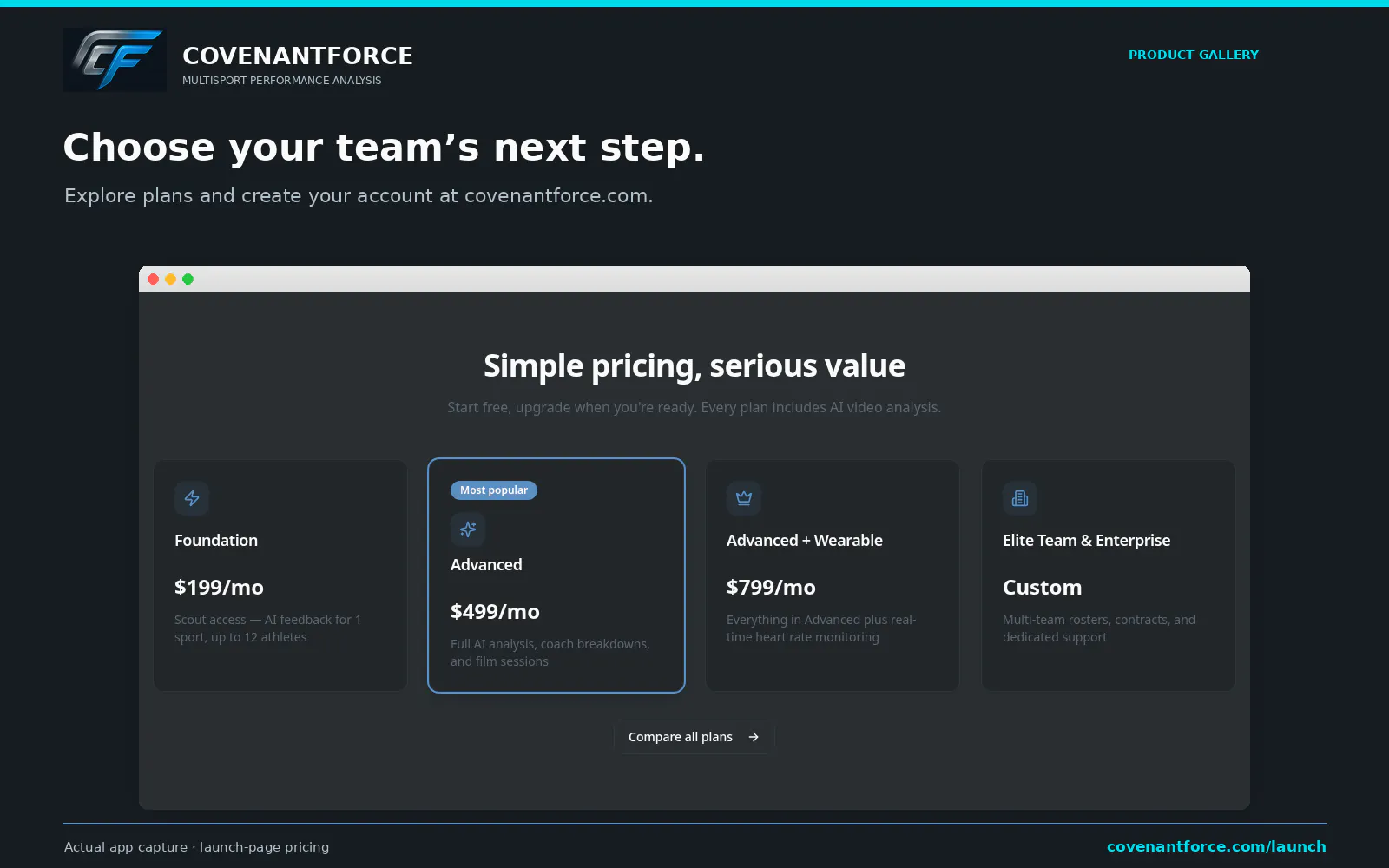Click the Actual app capture caption
The height and width of the screenshot is (868, 1389).
click(x=197, y=847)
